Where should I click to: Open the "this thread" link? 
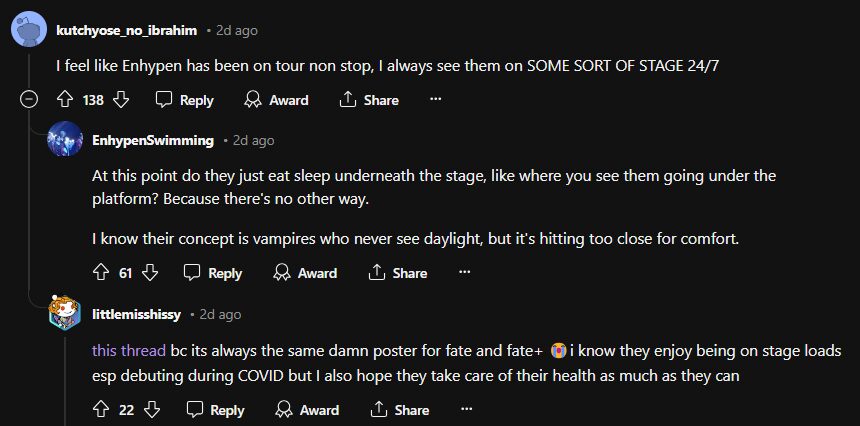[x=122, y=350]
